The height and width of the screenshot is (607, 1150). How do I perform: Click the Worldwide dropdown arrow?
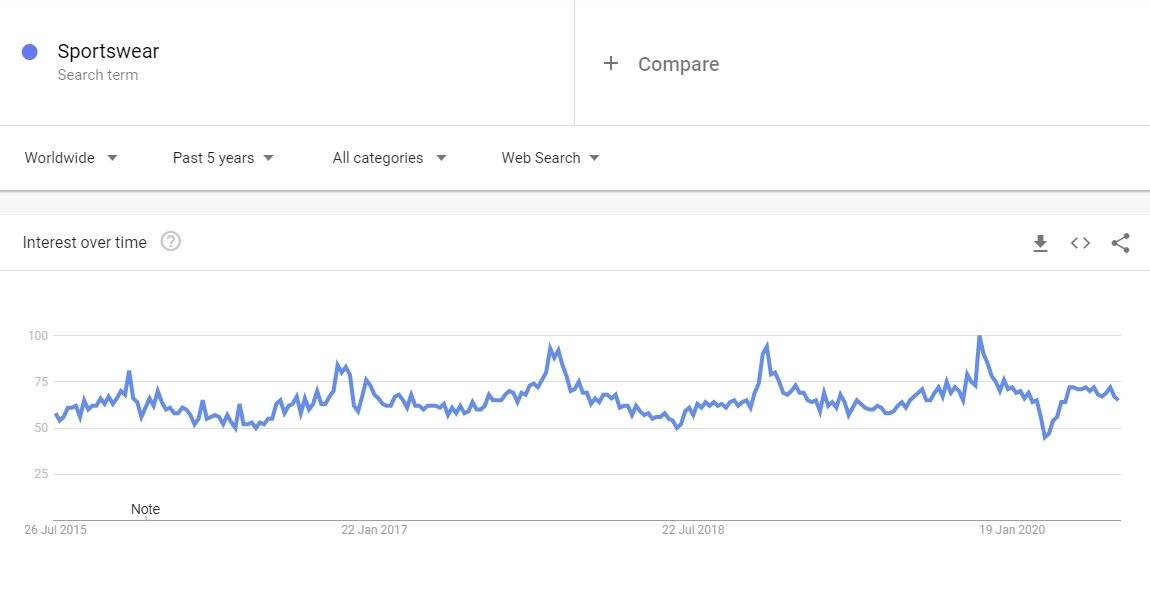[x=112, y=158]
